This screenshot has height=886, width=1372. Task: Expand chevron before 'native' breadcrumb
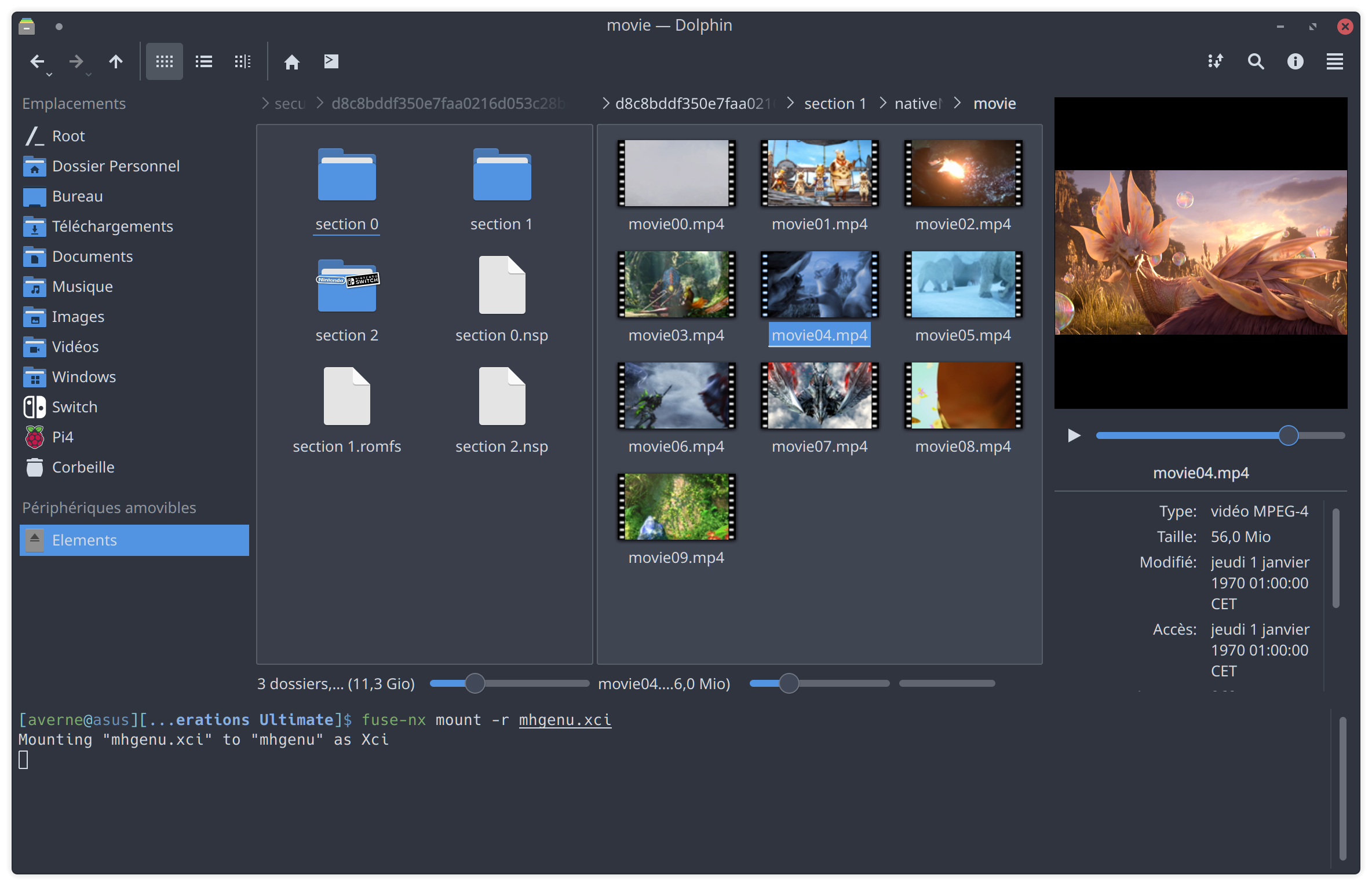[883, 103]
